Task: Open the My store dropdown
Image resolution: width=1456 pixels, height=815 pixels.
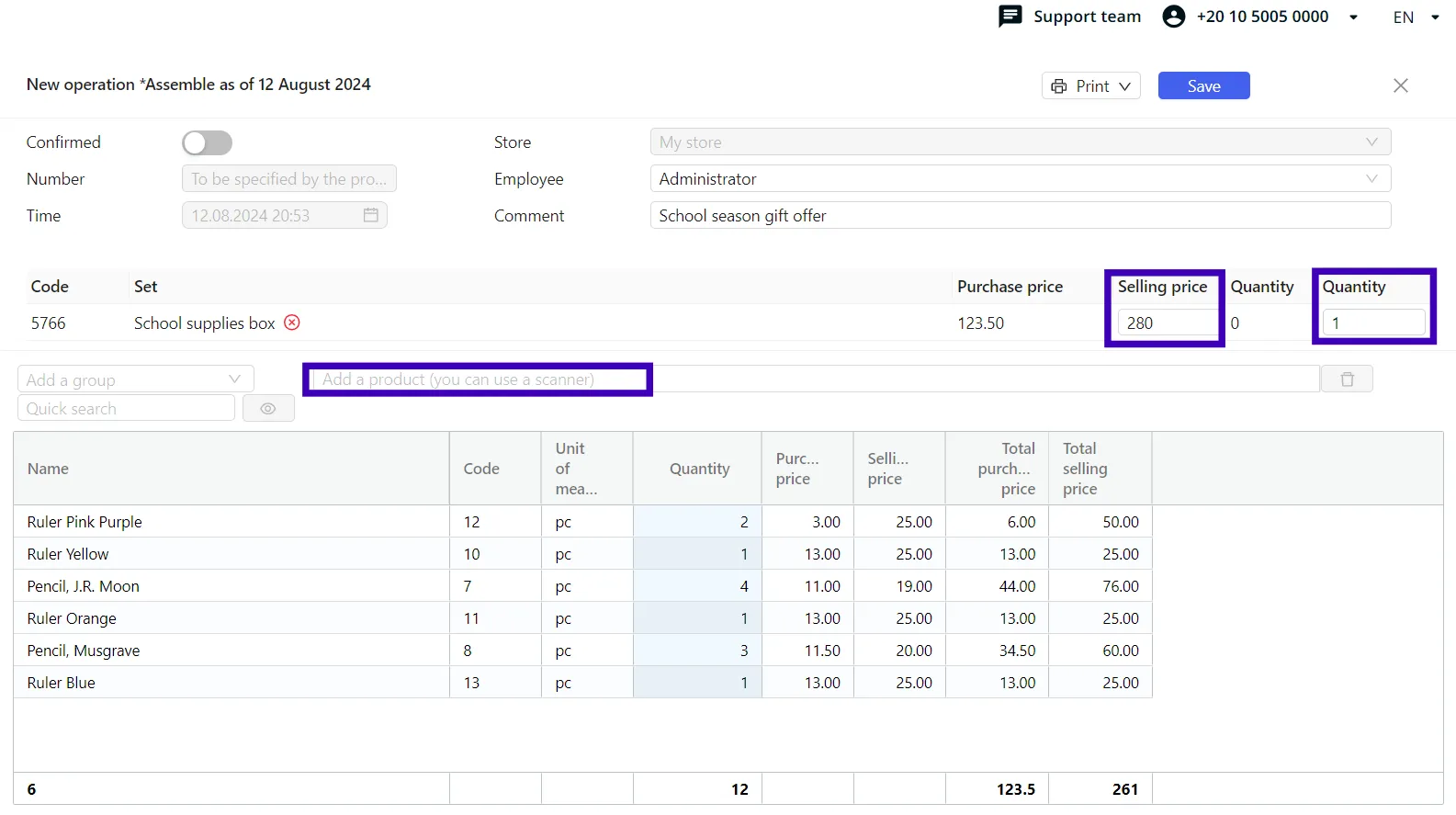Action: pos(1021,141)
